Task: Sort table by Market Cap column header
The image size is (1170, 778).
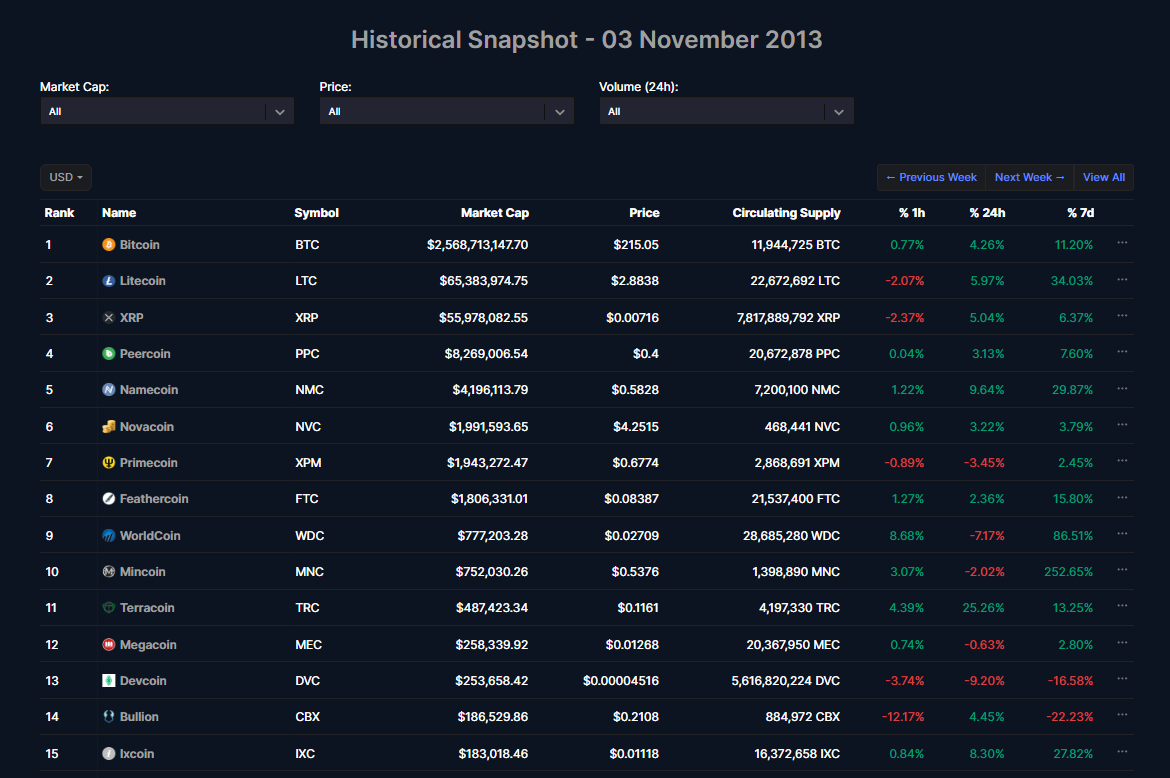Action: pyautogui.click(x=494, y=213)
